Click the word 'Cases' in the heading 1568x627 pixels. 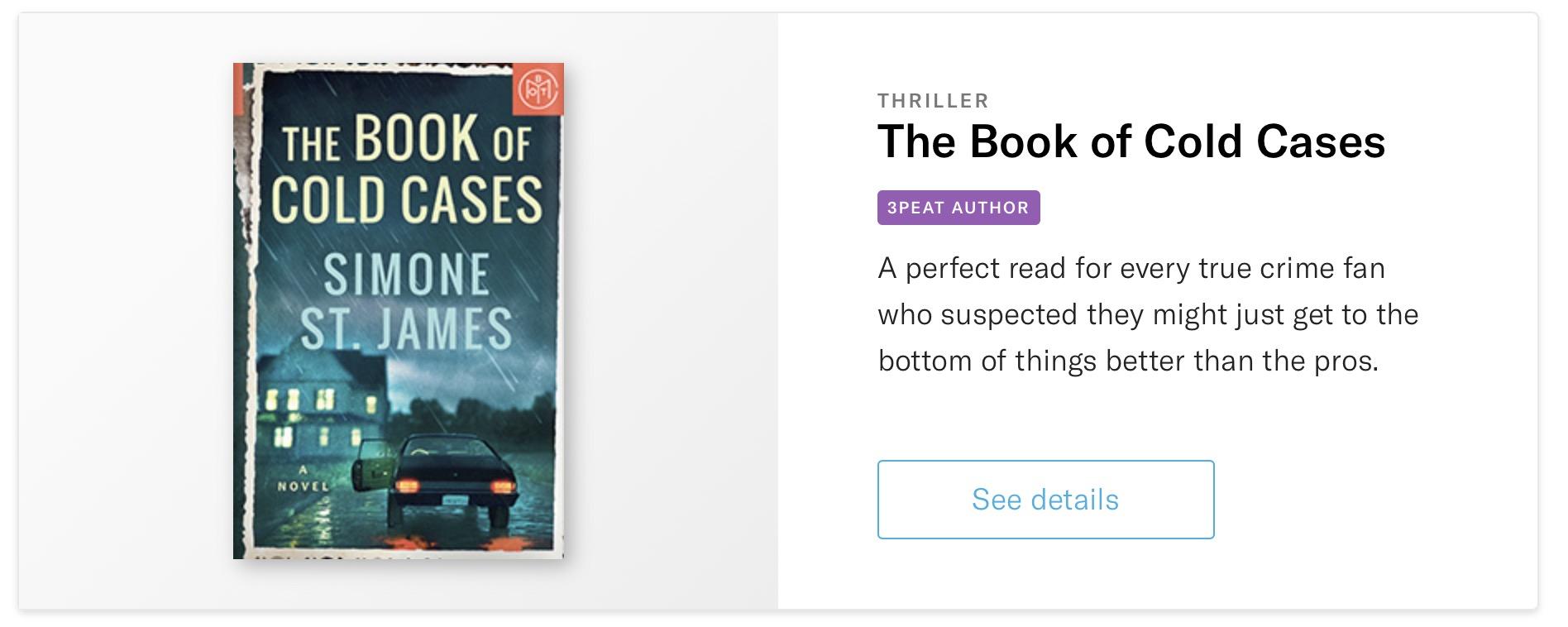[x=1321, y=141]
